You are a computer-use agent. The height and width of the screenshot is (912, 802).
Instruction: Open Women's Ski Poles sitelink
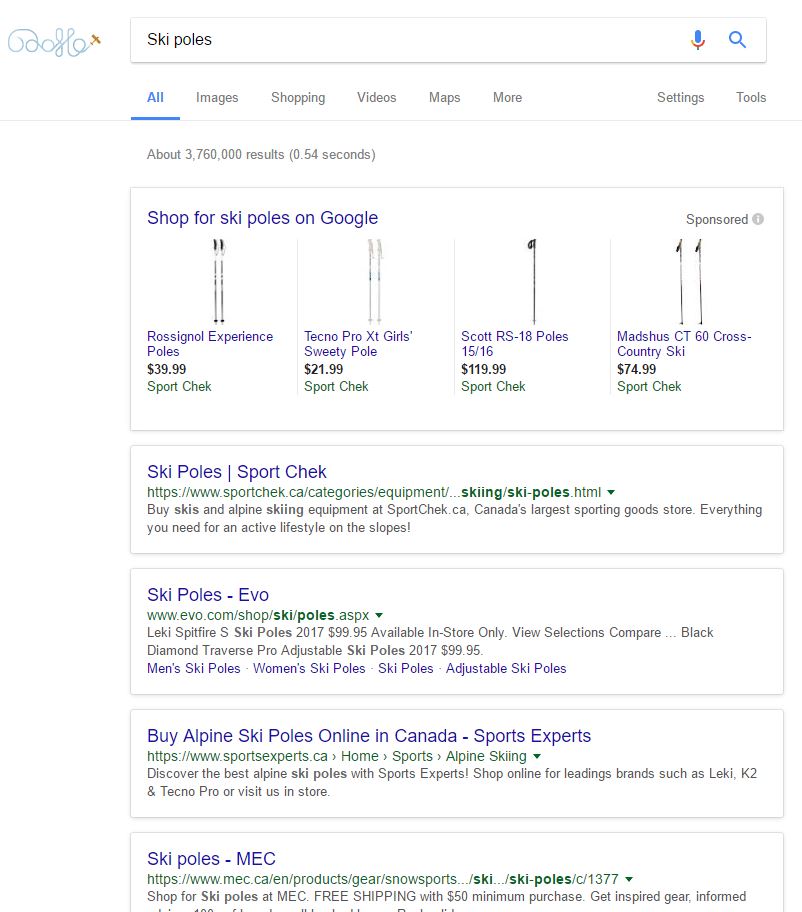tap(309, 669)
